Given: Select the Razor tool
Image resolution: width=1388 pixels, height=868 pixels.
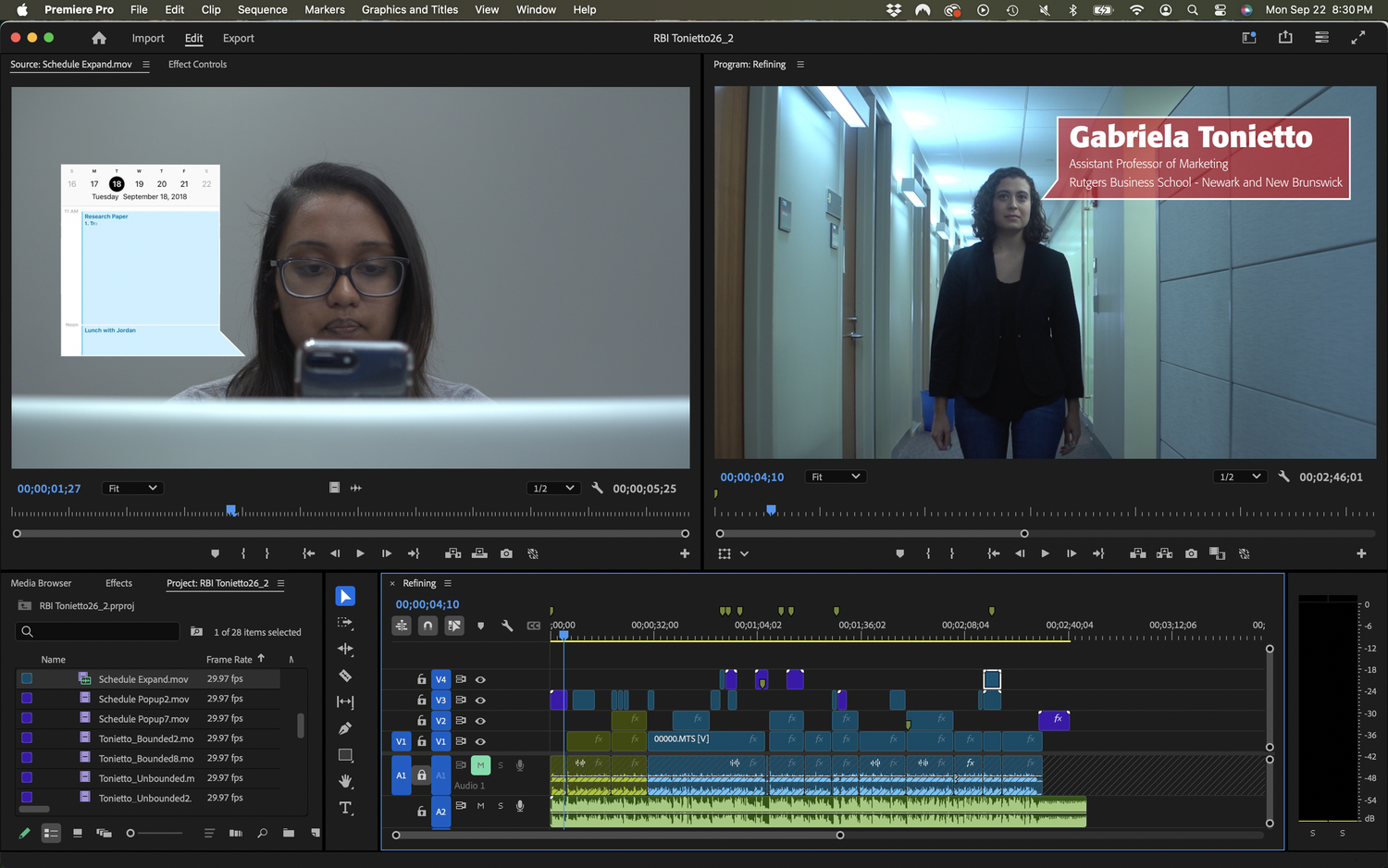Looking at the screenshot, I should pyautogui.click(x=345, y=676).
